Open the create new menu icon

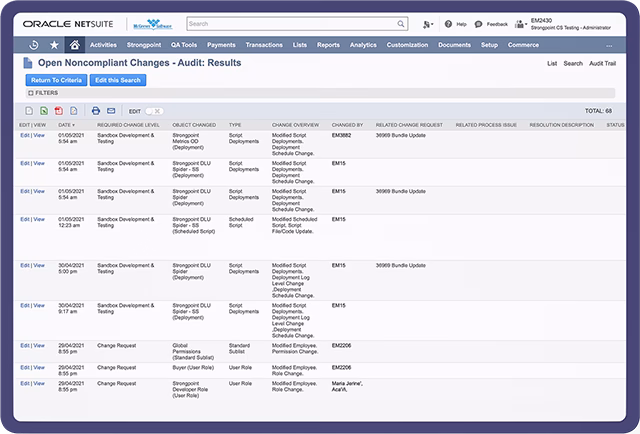tap(427, 24)
